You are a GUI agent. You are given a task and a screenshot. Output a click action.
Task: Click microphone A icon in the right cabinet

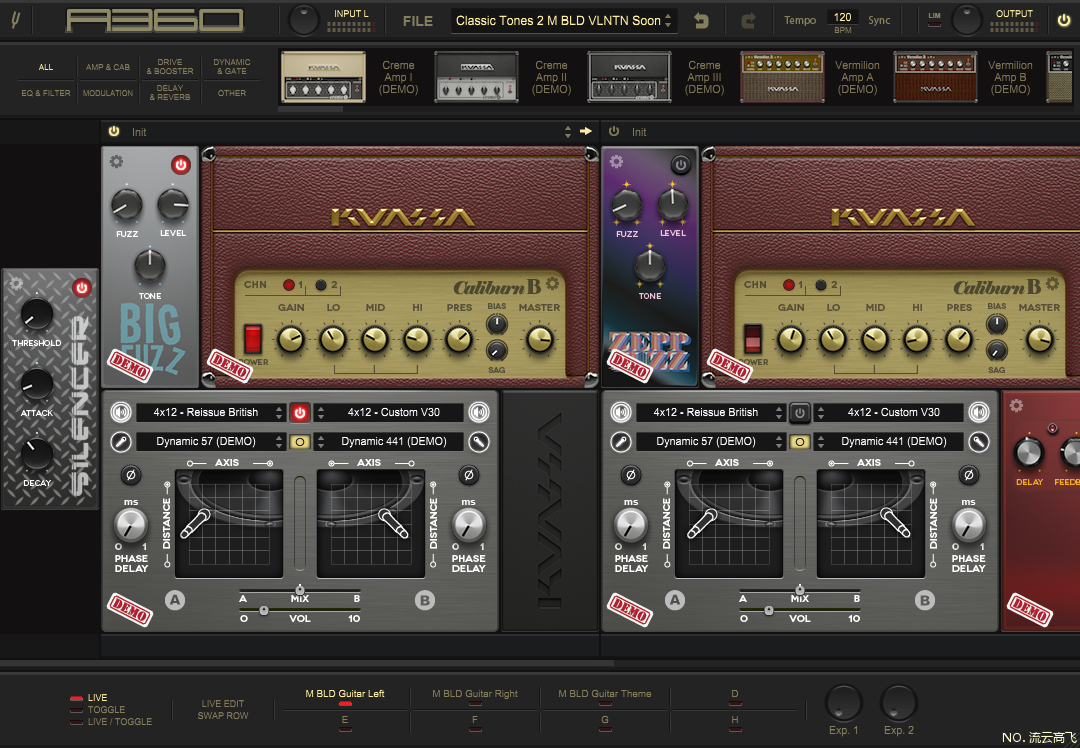point(621,441)
